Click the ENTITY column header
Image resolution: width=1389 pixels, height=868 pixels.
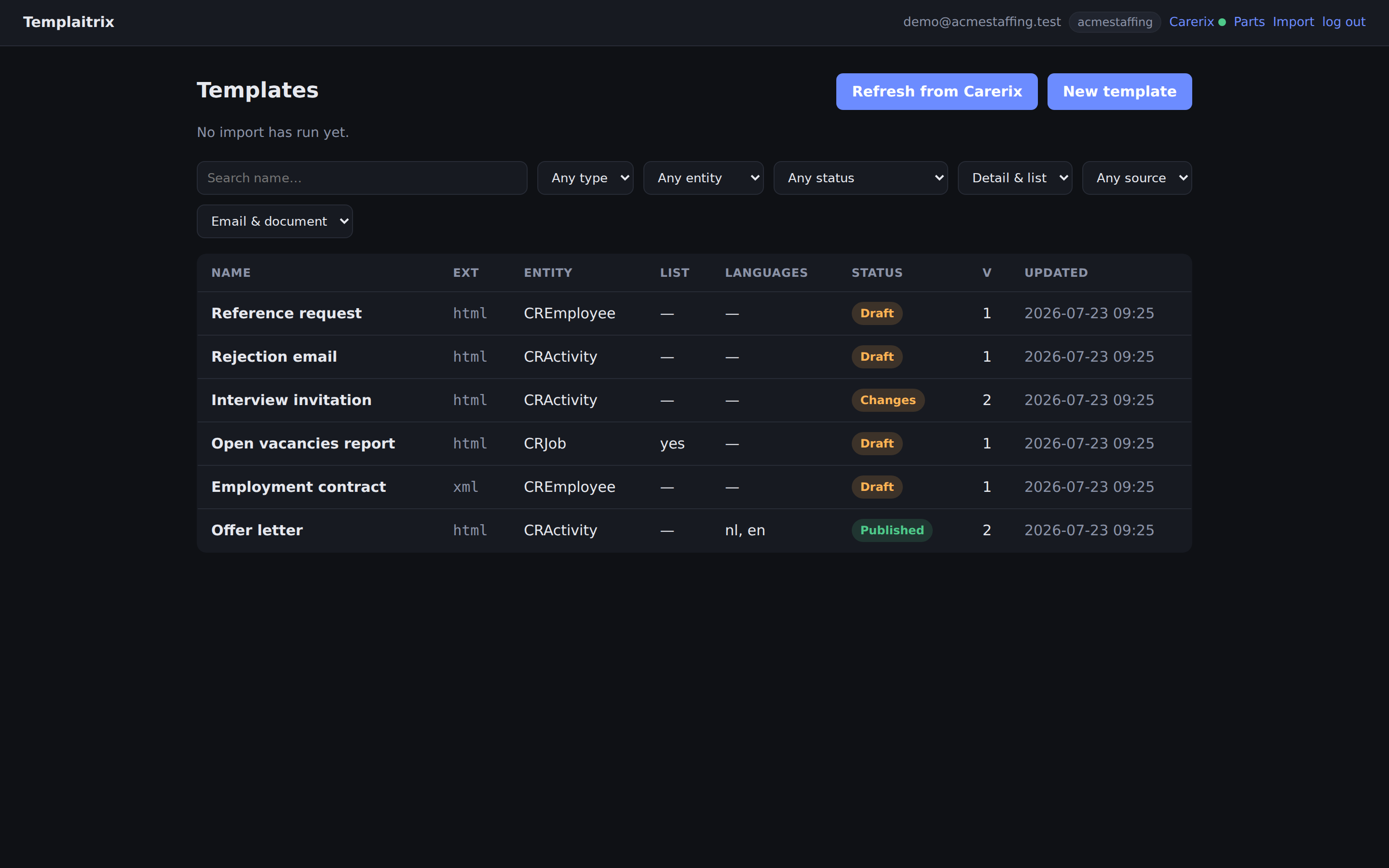tap(547, 272)
